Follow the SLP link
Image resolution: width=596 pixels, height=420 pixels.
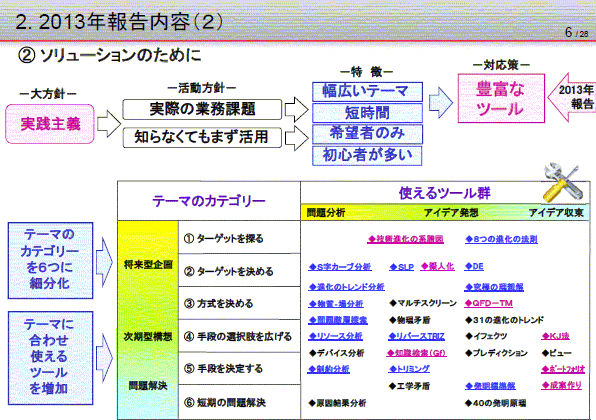[x=401, y=267]
